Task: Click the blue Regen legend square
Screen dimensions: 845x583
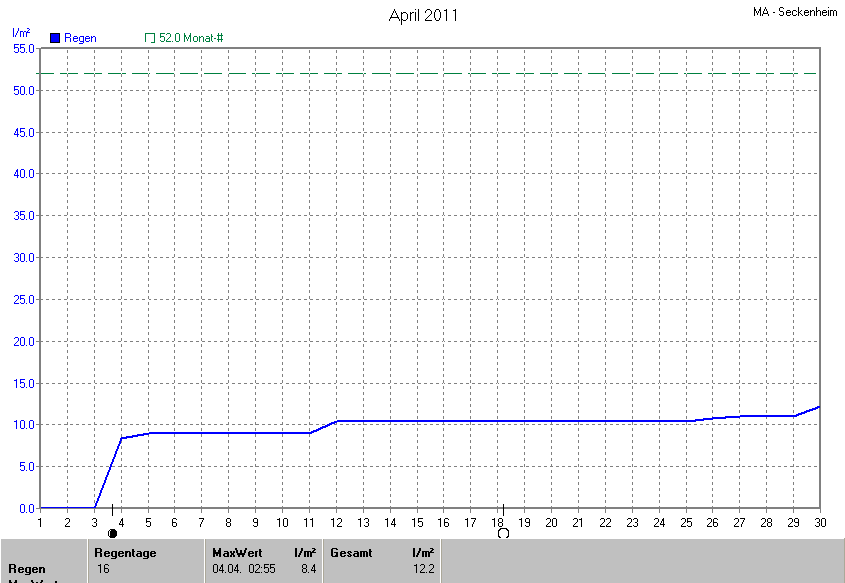Action: [x=55, y=38]
